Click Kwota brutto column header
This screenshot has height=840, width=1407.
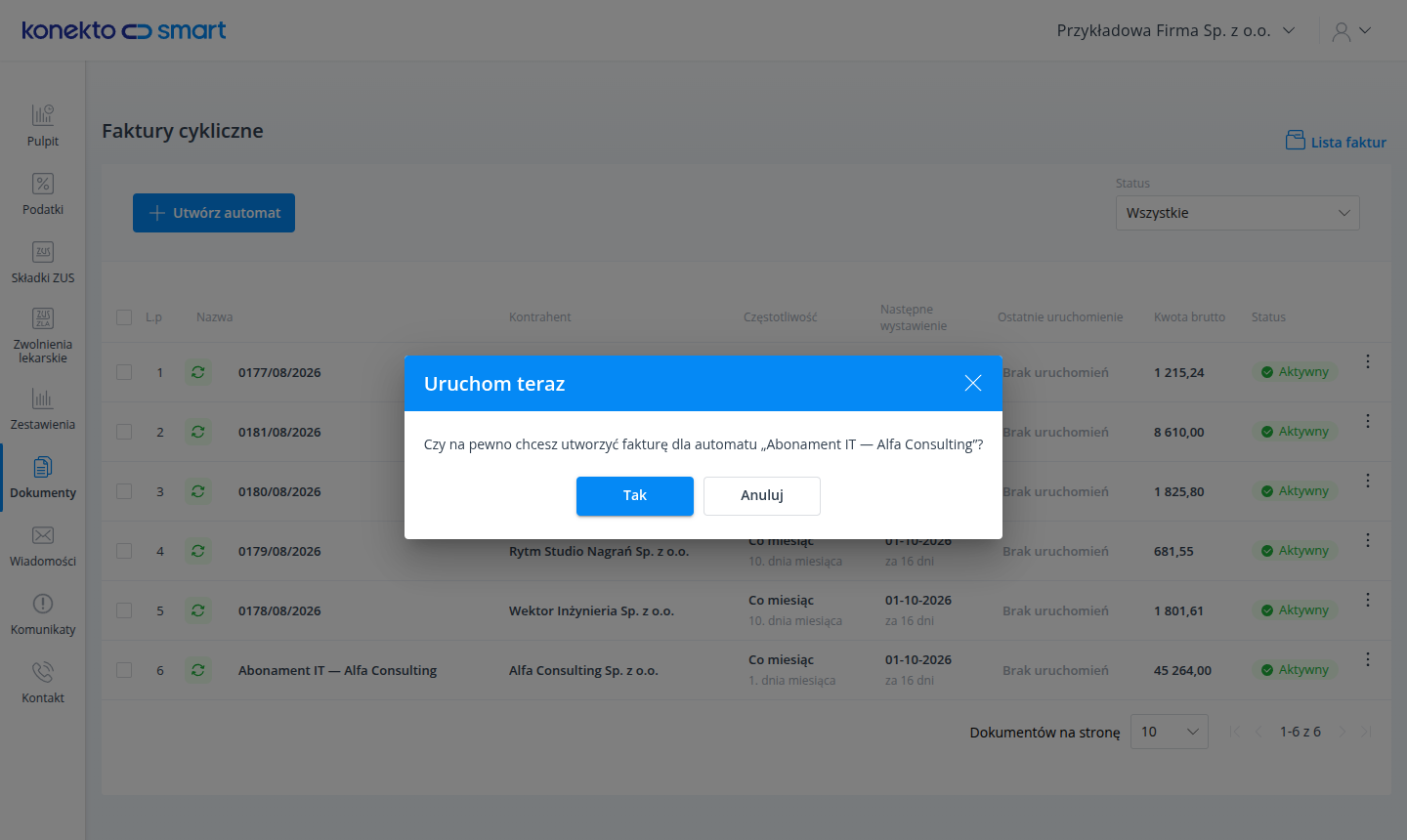[x=1189, y=317]
